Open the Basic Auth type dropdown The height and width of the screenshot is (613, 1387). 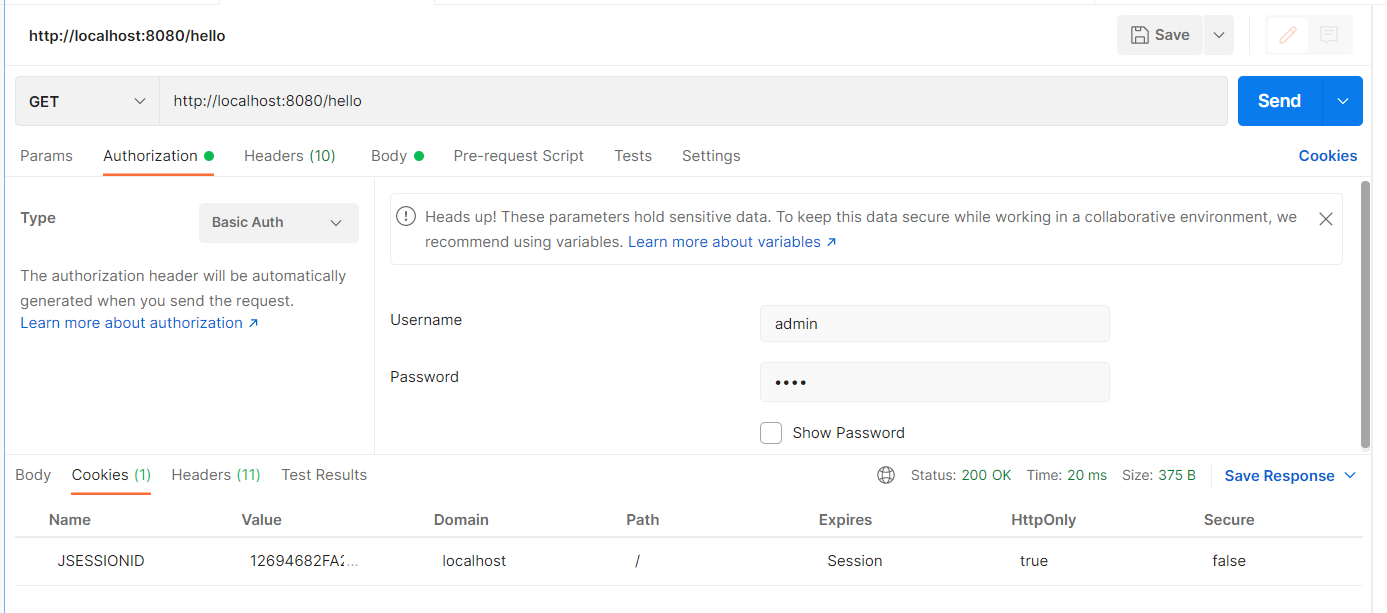(278, 222)
